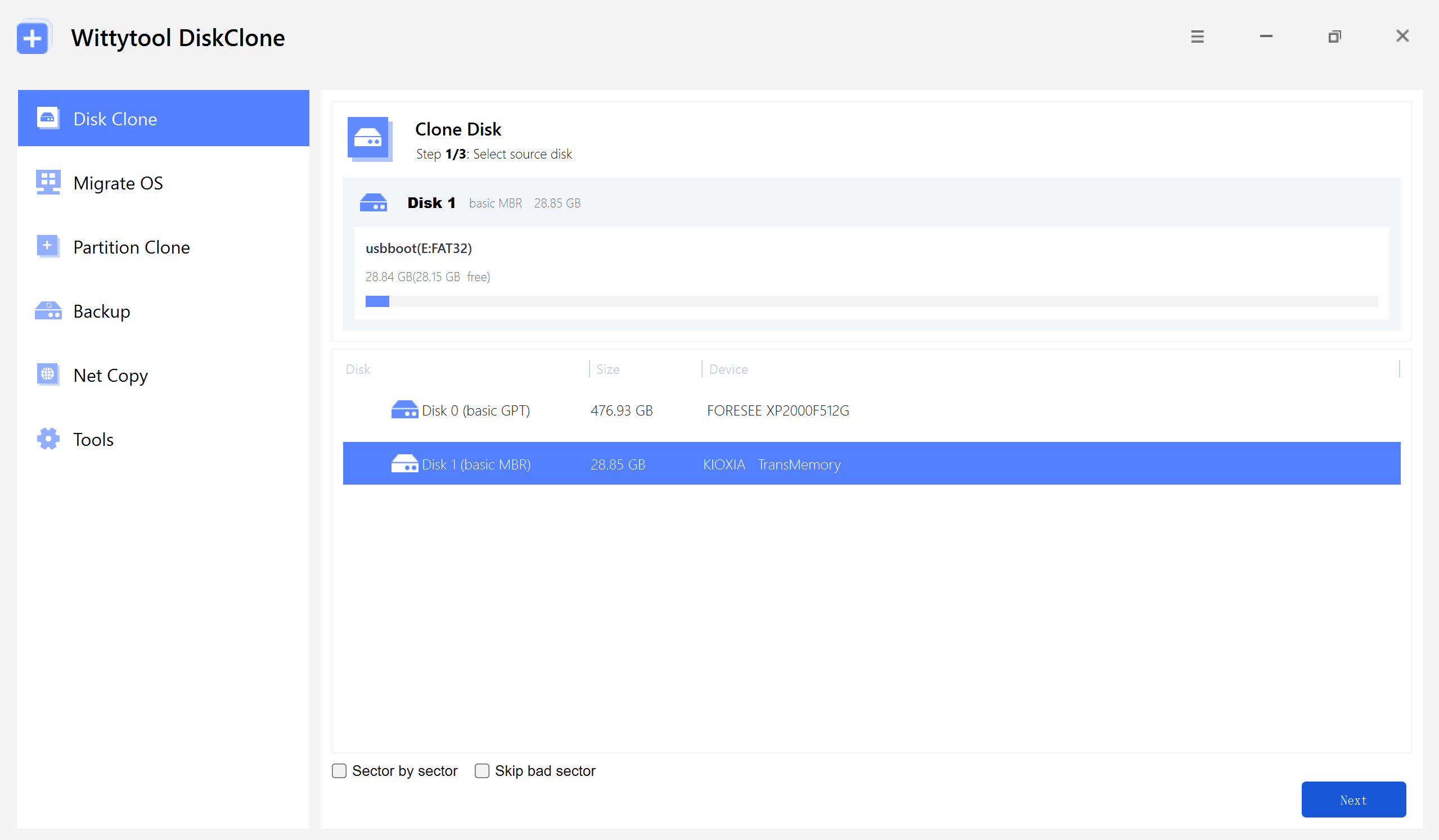This screenshot has width=1439, height=840.
Task: Toggle Skip bad sector checkbox
Action: [482, 771]
